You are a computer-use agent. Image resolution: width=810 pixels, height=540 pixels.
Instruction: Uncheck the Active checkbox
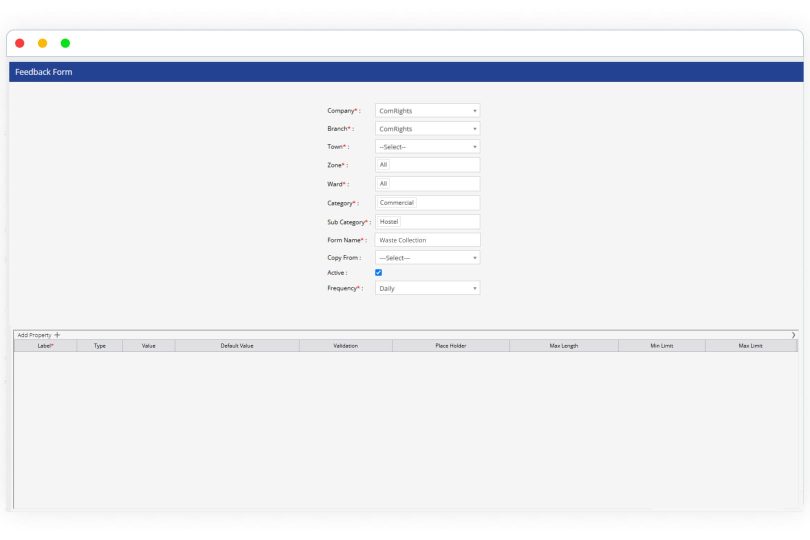[x=378, y=272]
